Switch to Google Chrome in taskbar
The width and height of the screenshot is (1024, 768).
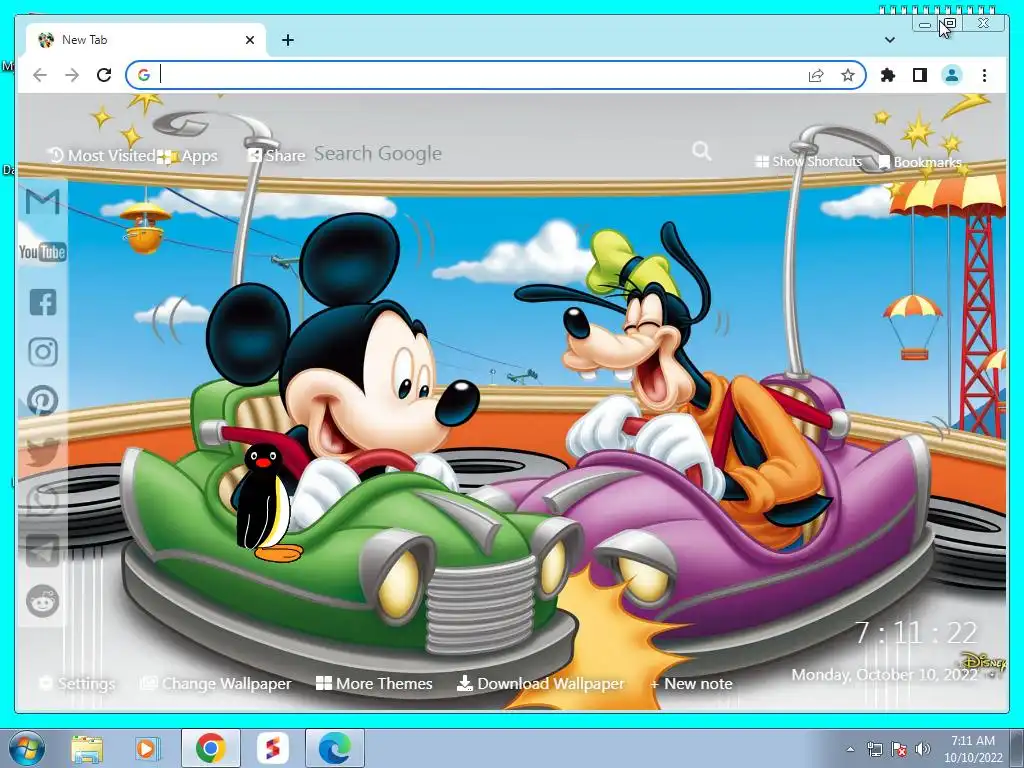click(x=211, y=748)
